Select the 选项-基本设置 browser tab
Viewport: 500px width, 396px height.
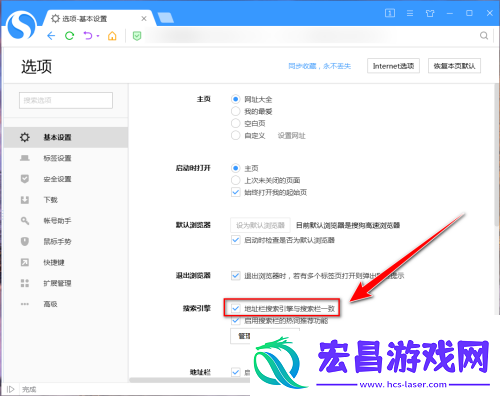click(98, 18)
